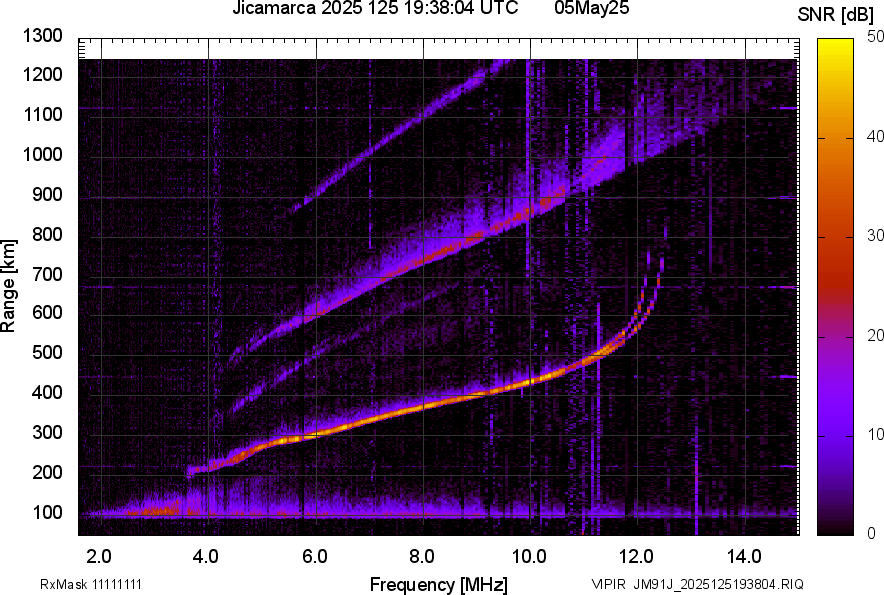Viewport: 884px width, 595px height.
Task: Click the 'Range [km]' axis label
Action: [x=8, y=286]
